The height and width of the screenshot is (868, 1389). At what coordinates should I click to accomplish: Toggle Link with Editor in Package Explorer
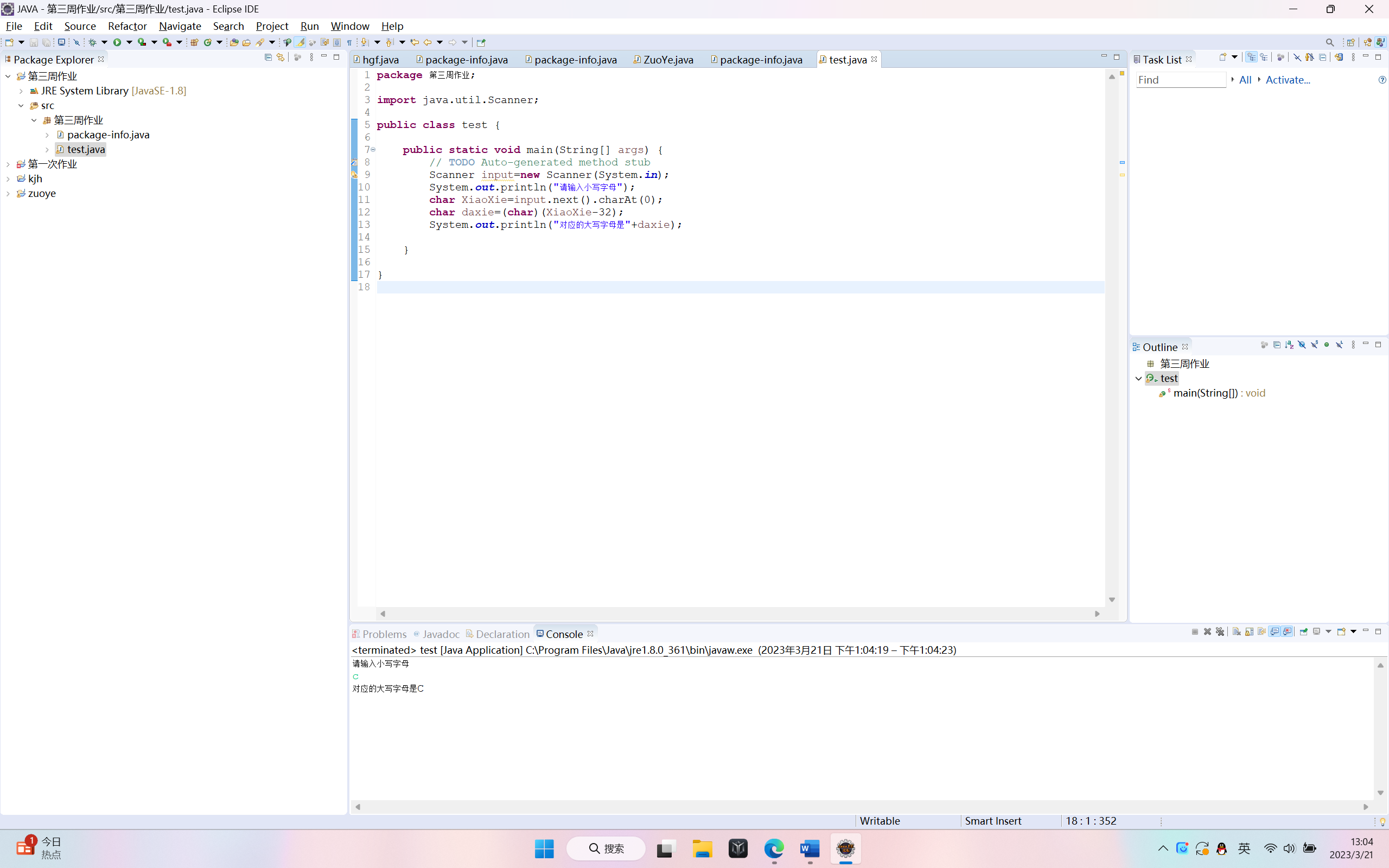(x=281, y=58)
